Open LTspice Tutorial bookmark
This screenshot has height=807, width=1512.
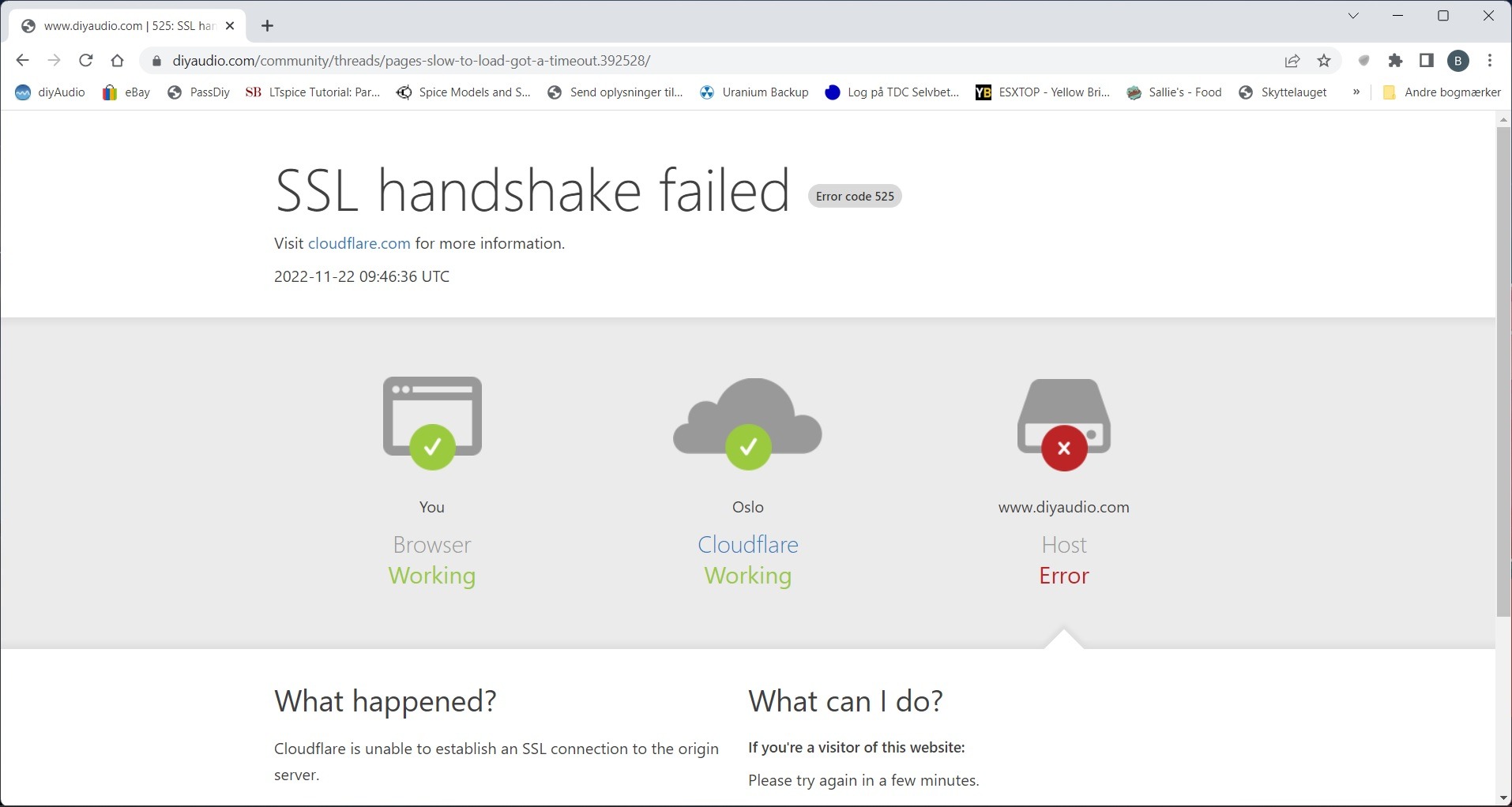[x=314, y=92]
